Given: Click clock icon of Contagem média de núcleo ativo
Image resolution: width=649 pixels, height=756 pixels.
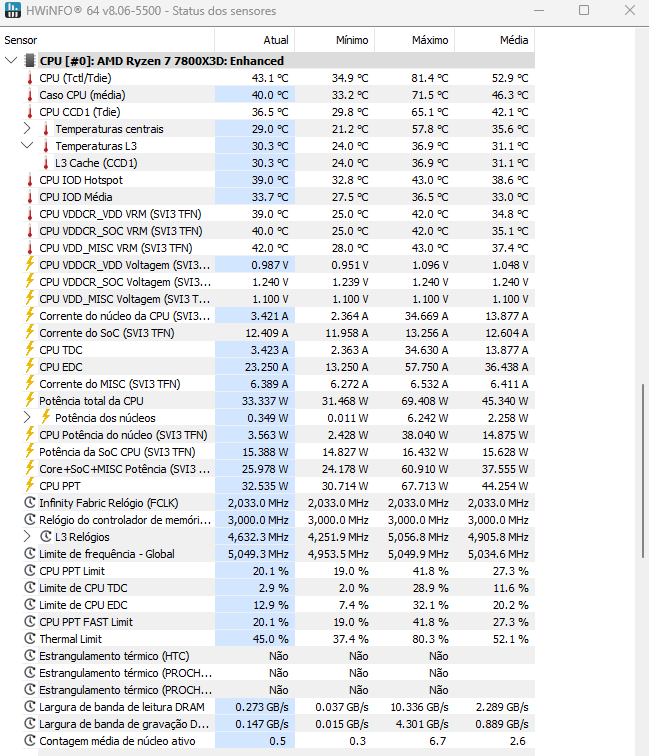Looking at the screenshot, I should (30, 740).
